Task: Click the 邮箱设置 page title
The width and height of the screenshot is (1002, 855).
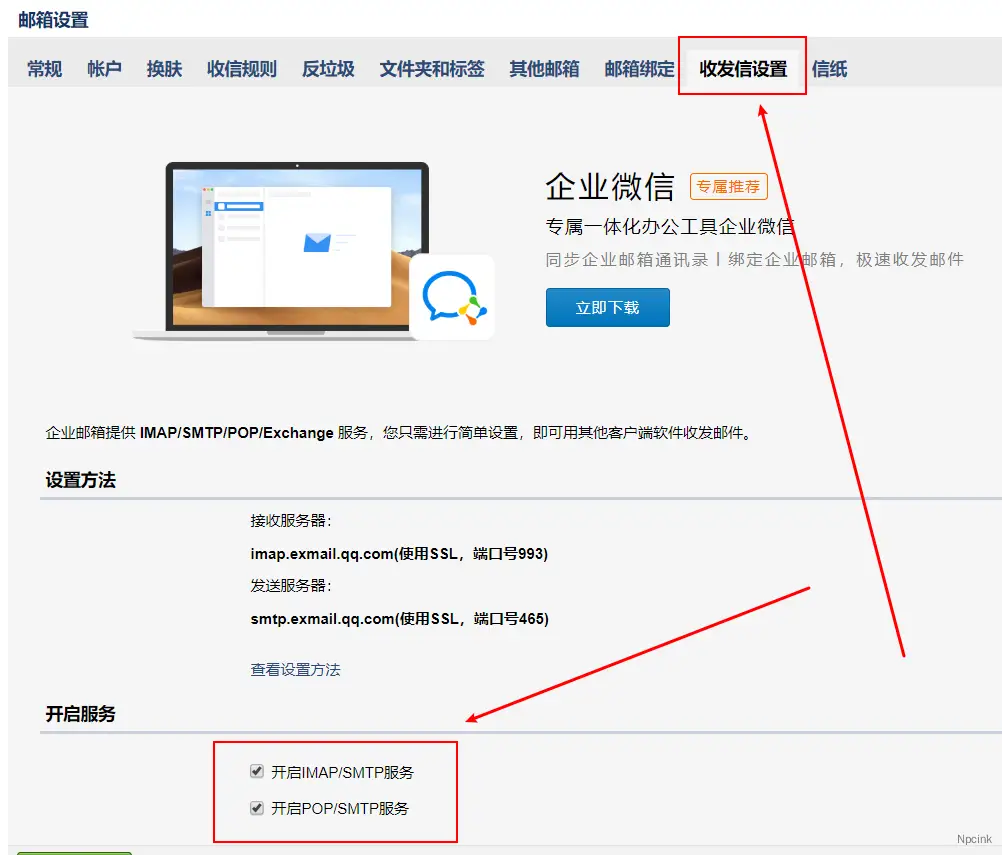Action: point(53,20)
